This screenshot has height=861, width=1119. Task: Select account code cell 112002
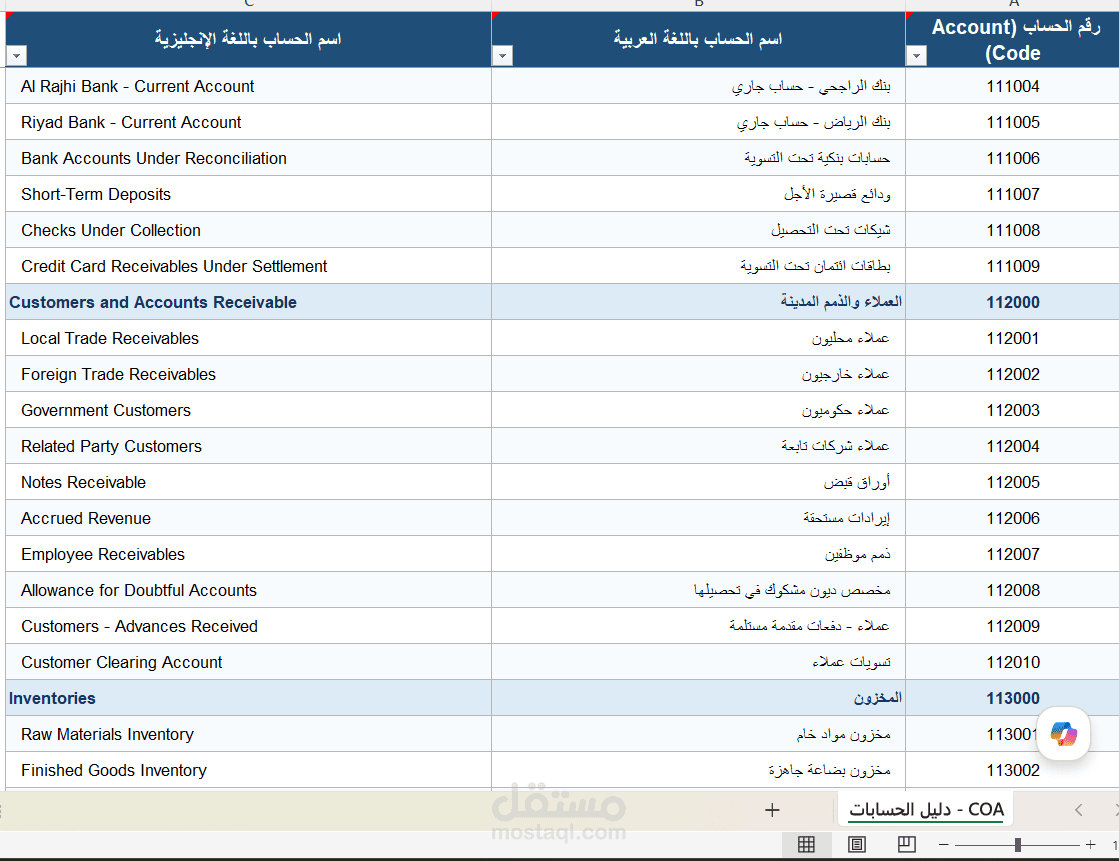pyautogui.click(x=1013, y=374)
